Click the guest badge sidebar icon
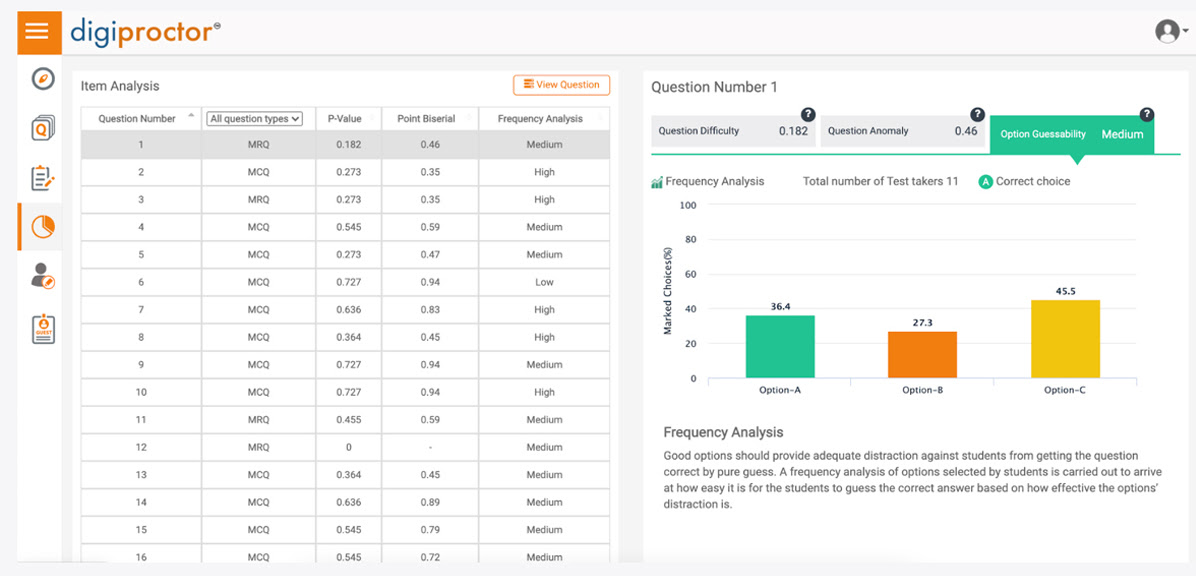The image size is (1196, 576). (x=42, y=329)
